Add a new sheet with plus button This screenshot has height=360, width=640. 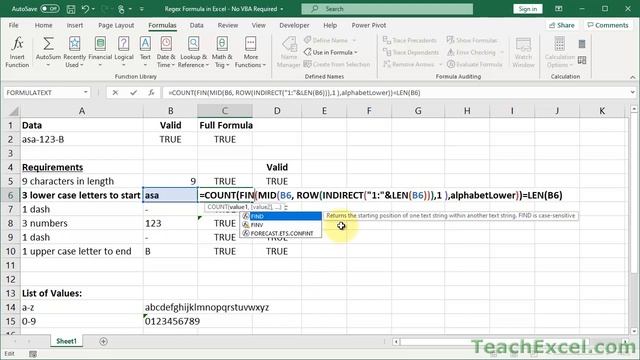tap(103, 341)
